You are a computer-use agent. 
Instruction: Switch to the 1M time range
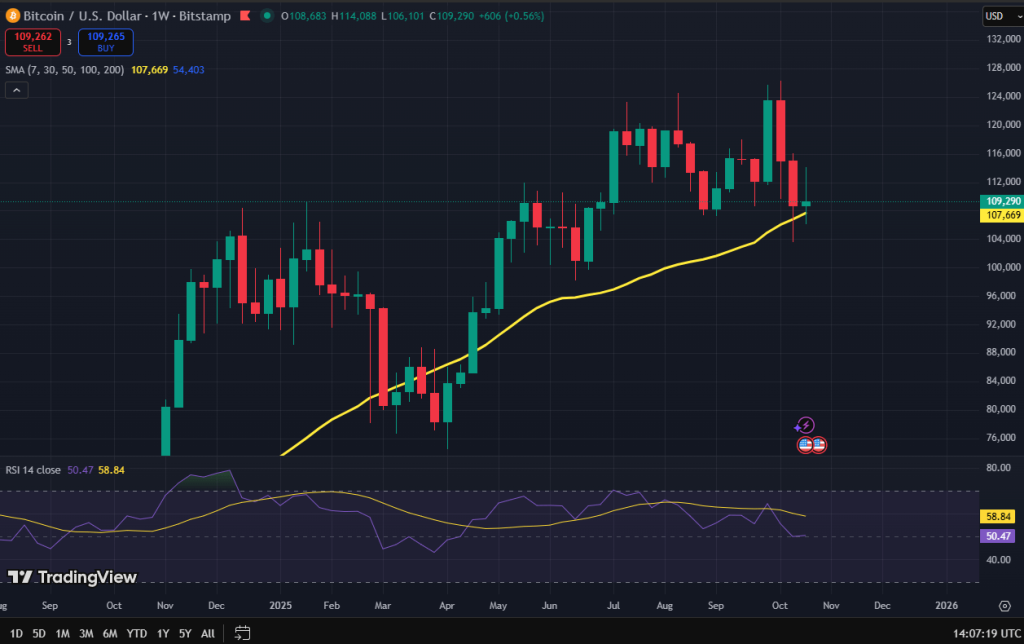[63, 634]
